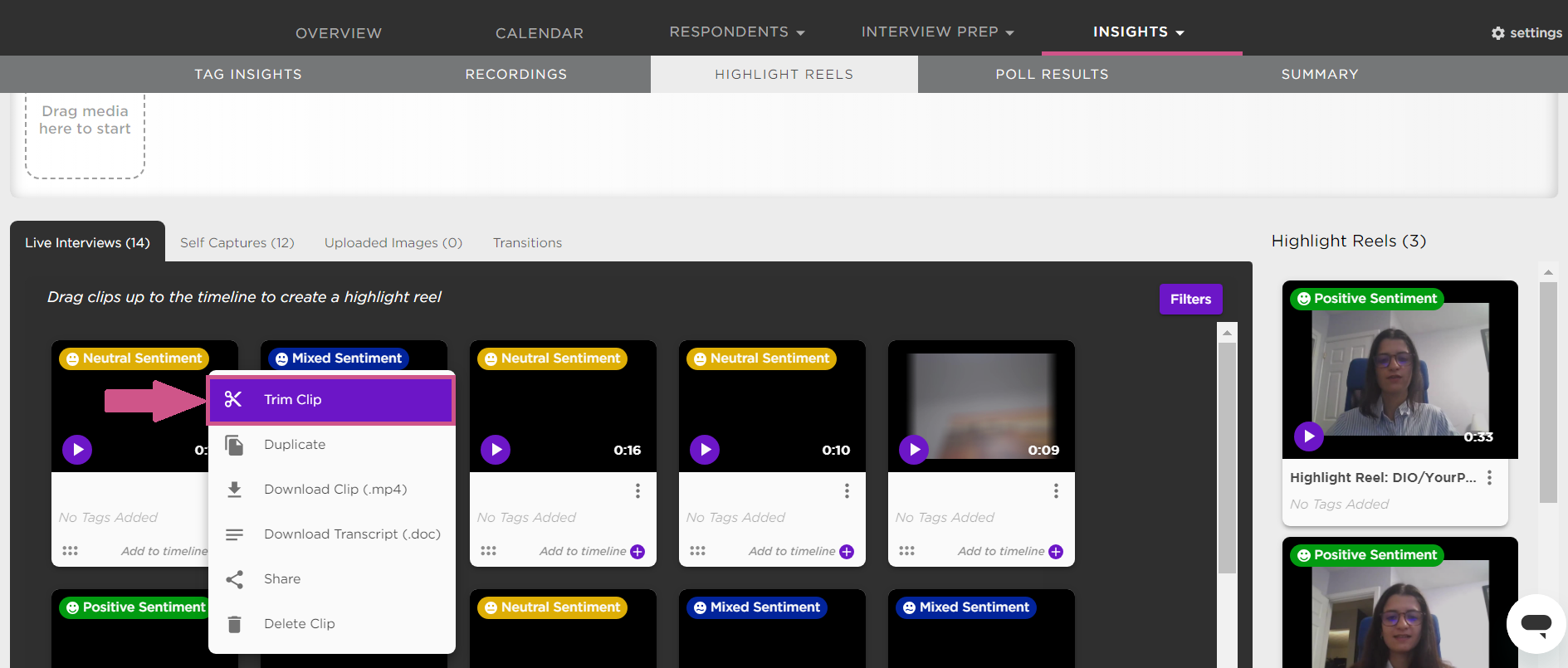1568x668 pixels.
Task: Click drag-handle dots on 0:09 clip card
Action: (906, 551)
